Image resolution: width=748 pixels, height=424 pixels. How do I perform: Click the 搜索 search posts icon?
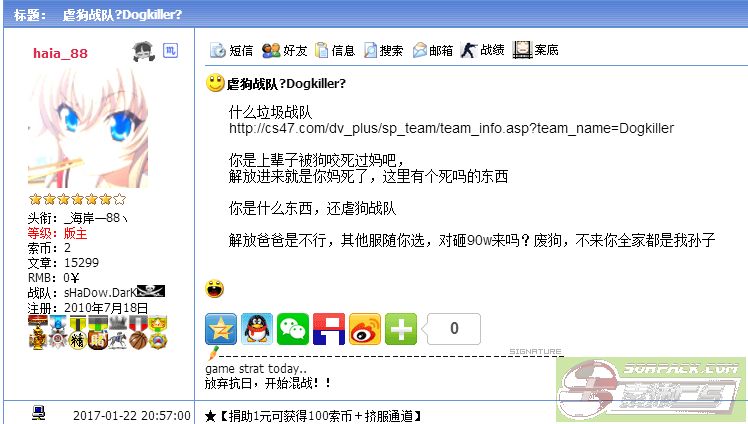coord(384,50)
